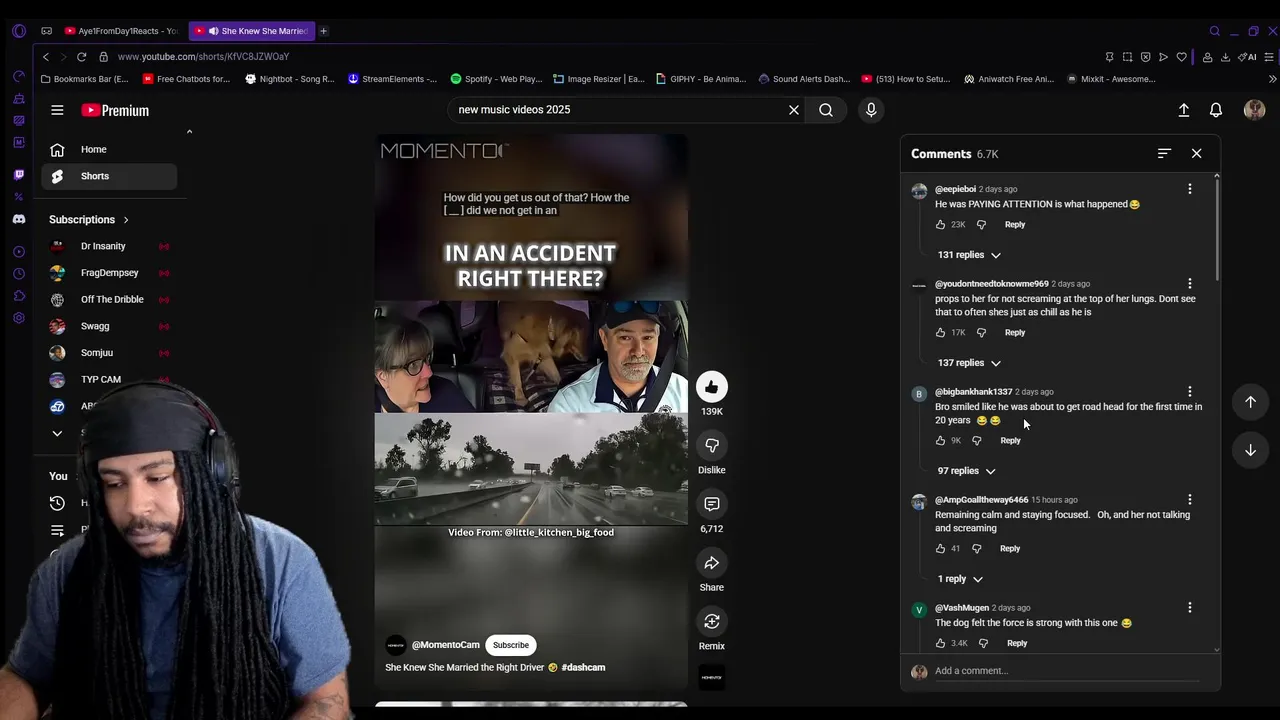
Task: Open comment sort options icon
Action: coord(1164,153)
